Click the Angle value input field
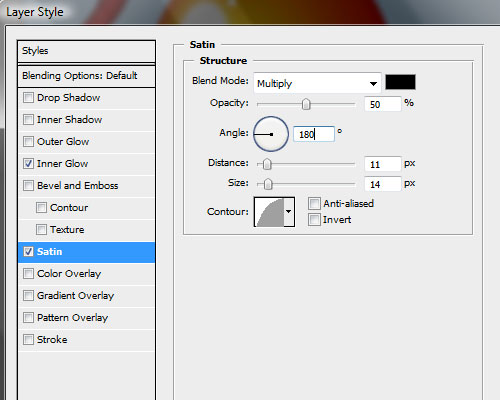The height and width of the screenshot is (400, 500). coord(314,134)
